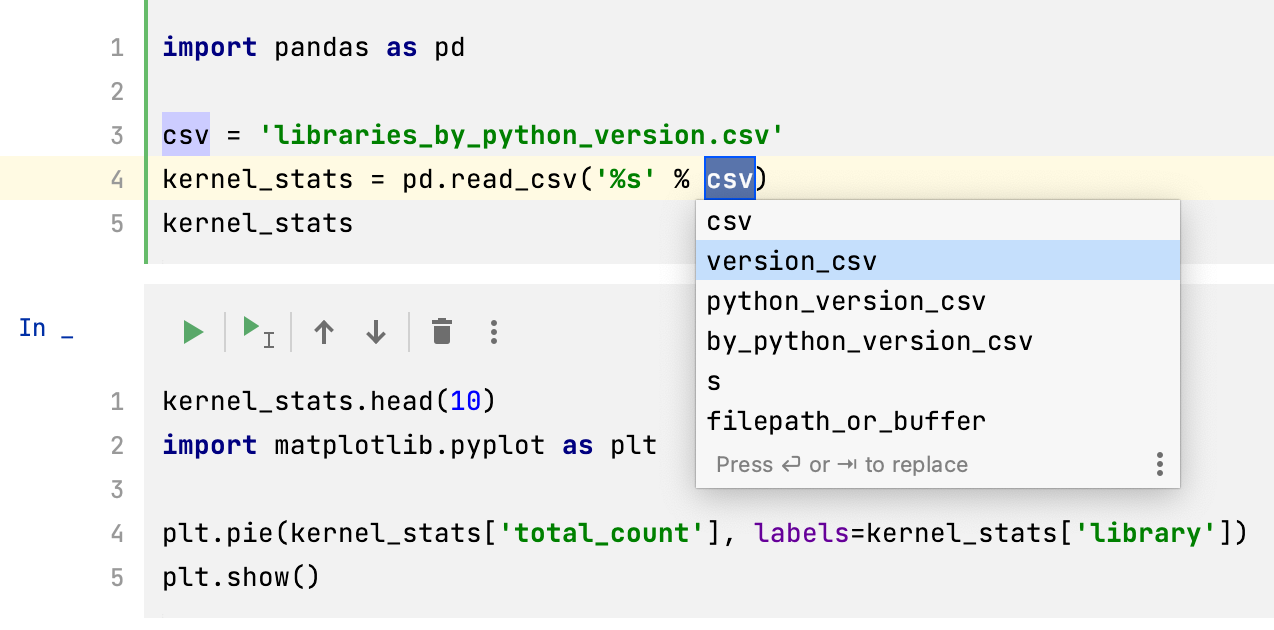Move the cell down using the down arrow
Screen dimensions: 1274x630
tap(376, 331)
